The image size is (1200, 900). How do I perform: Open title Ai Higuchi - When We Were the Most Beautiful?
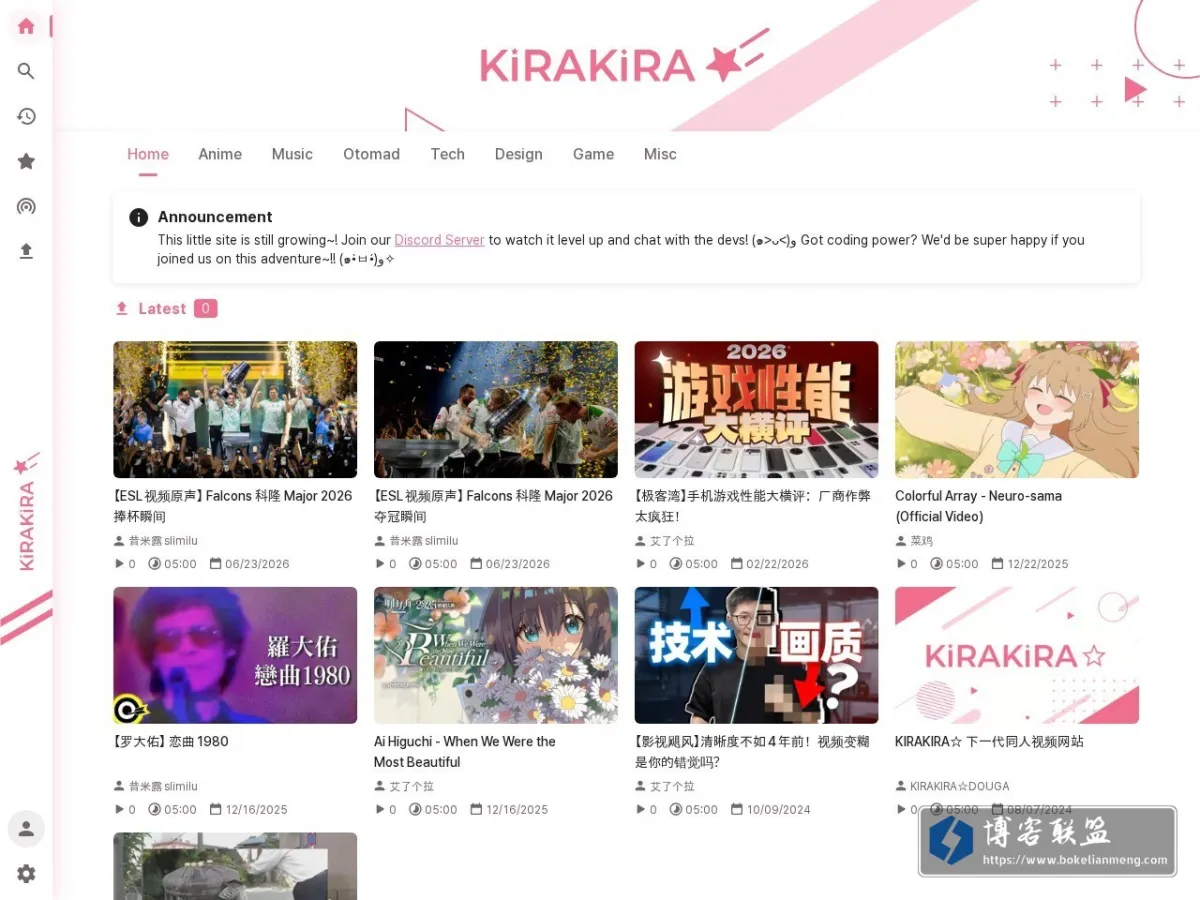pyautogui.click(x=465, y=752)
